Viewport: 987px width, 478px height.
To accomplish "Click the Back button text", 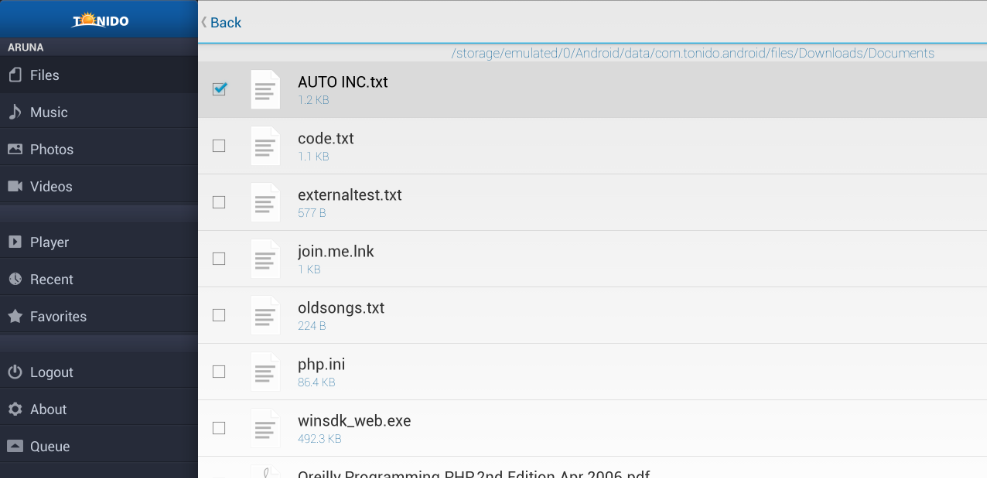I will click(x=226, y=23).
